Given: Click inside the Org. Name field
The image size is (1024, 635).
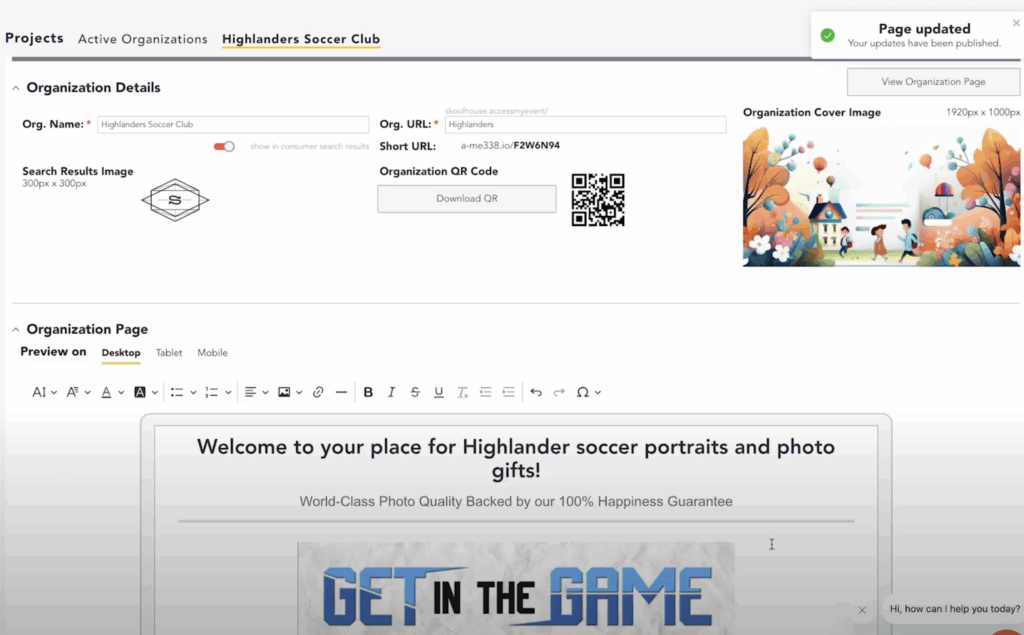Looking at the screenshot, I should point(233,124).
